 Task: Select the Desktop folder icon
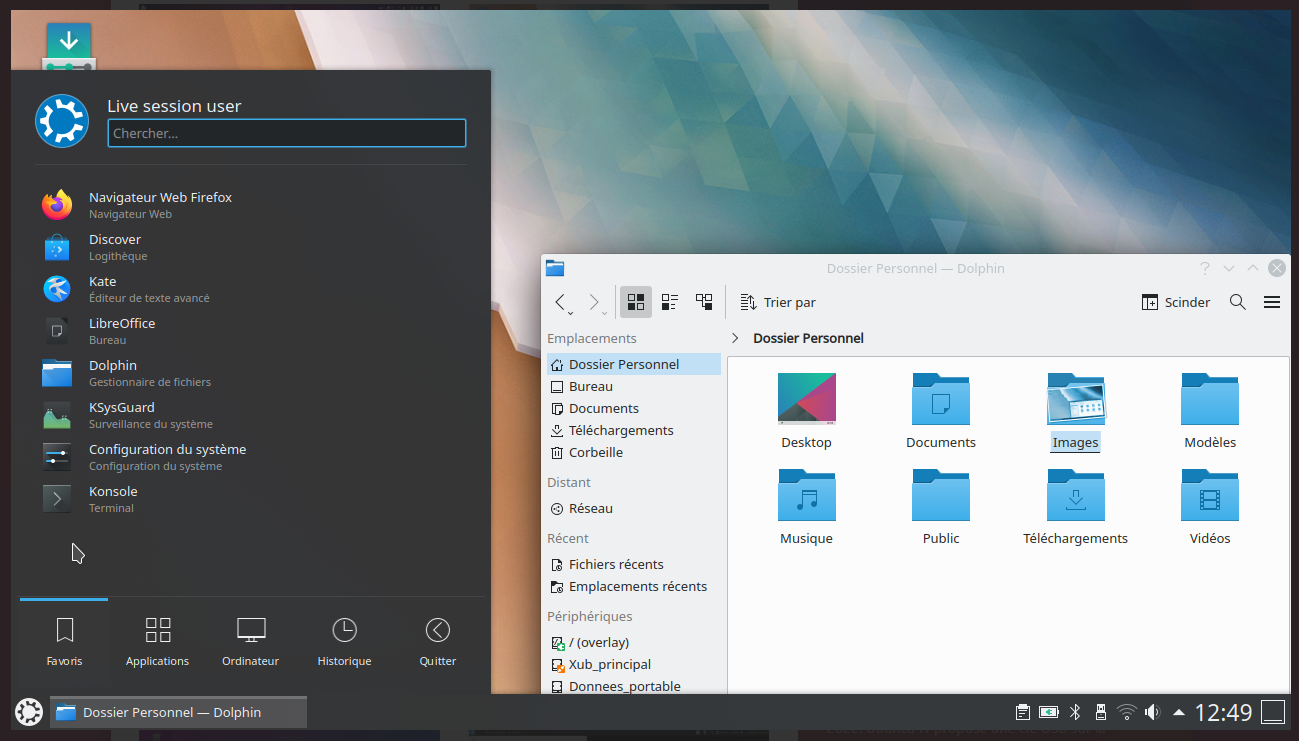pos(807,398)
